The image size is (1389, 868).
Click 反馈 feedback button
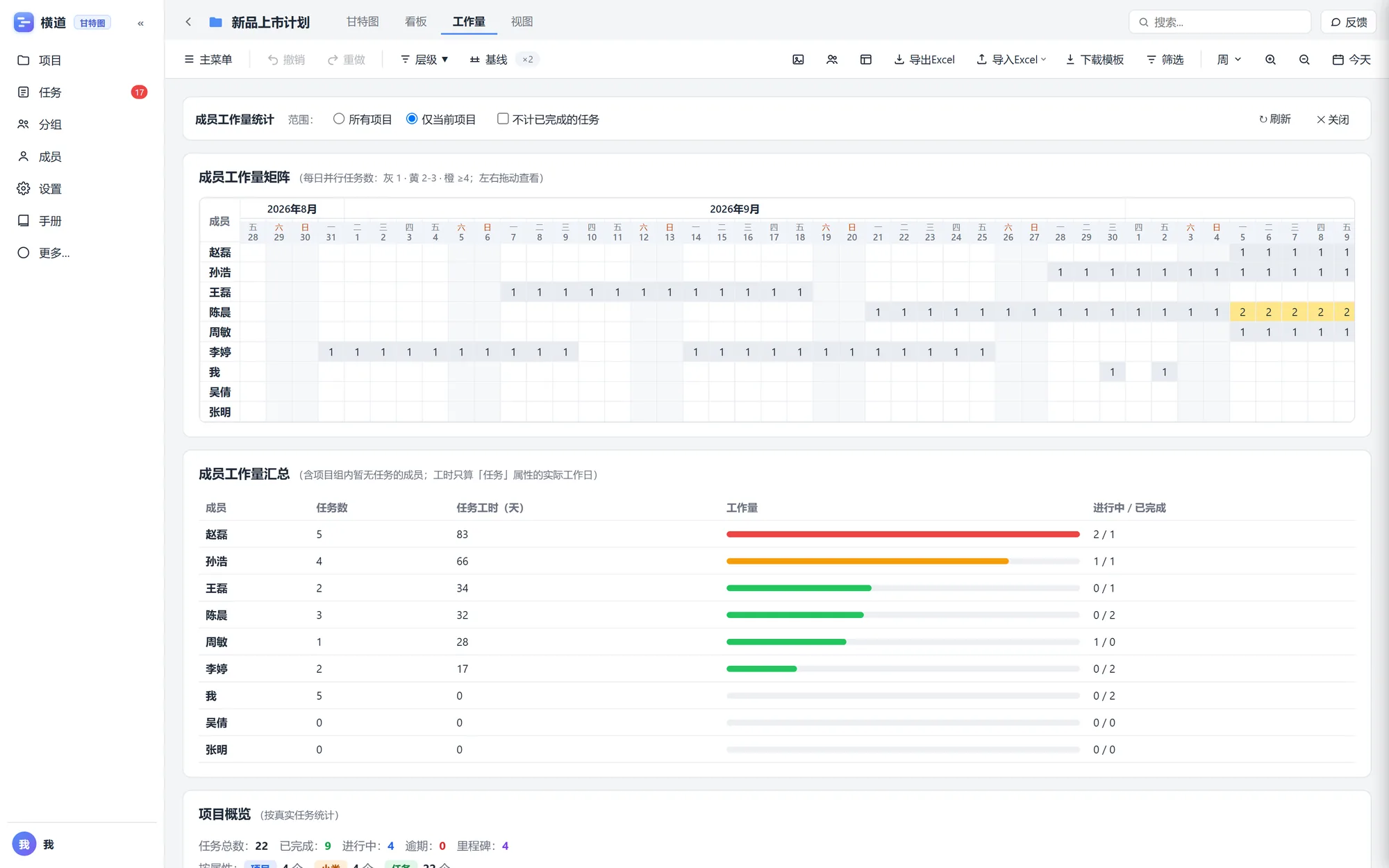pyautogui.click(x=1349, y=22)
